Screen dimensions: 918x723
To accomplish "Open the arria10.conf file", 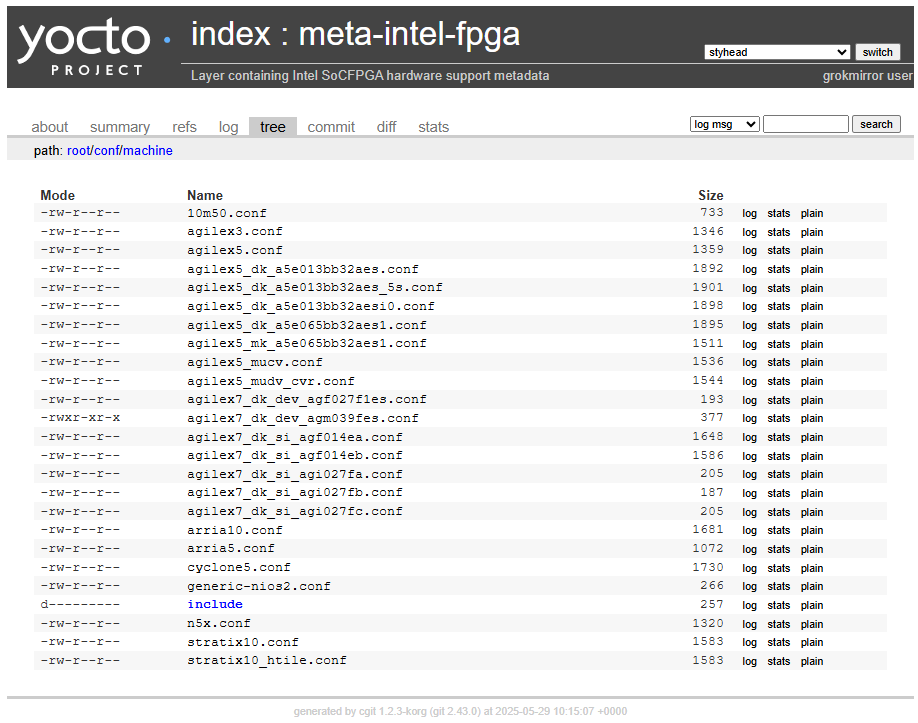I will (x=235, y=530).
